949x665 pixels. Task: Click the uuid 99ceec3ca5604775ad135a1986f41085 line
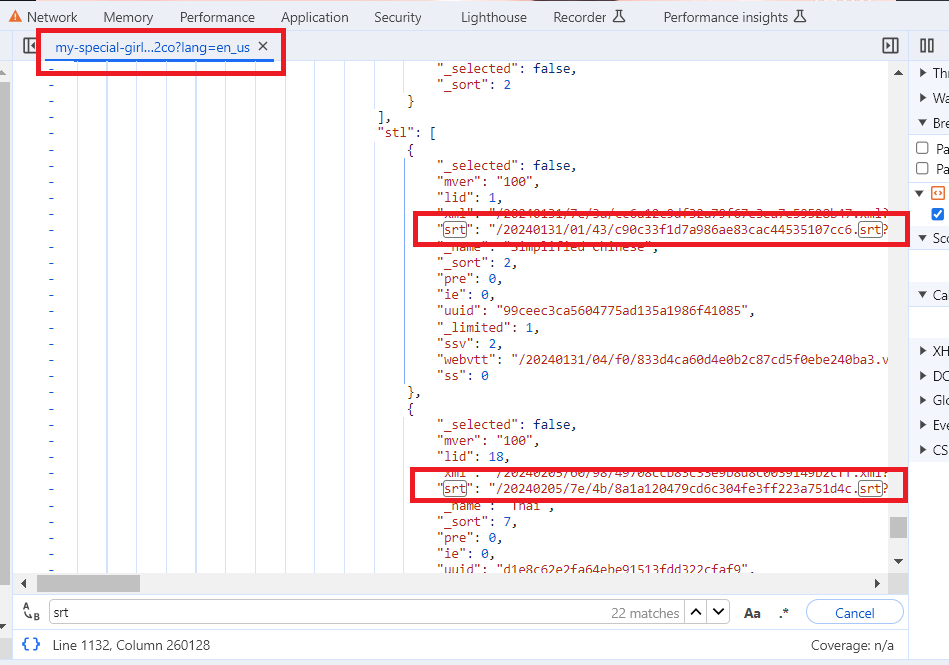[596, 310]
